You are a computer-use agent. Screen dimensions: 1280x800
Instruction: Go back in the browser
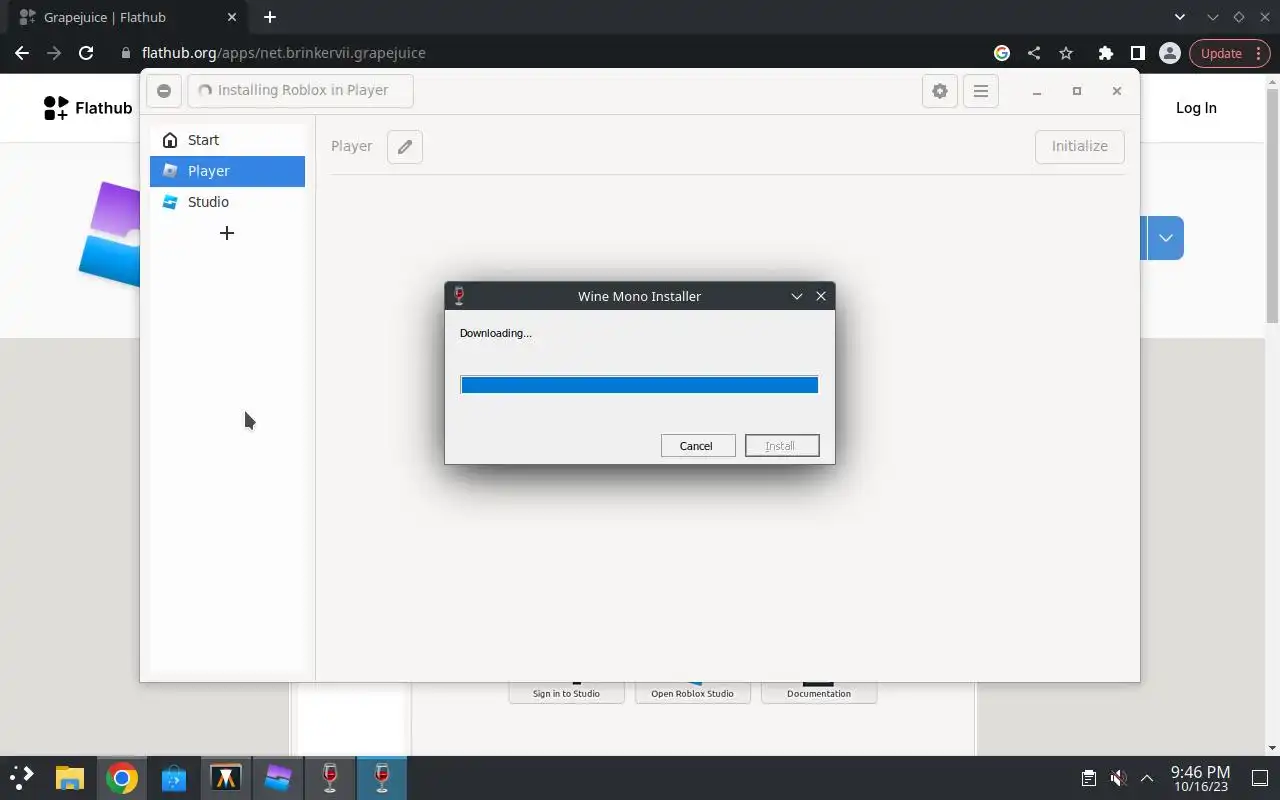[x=22, y=53]
